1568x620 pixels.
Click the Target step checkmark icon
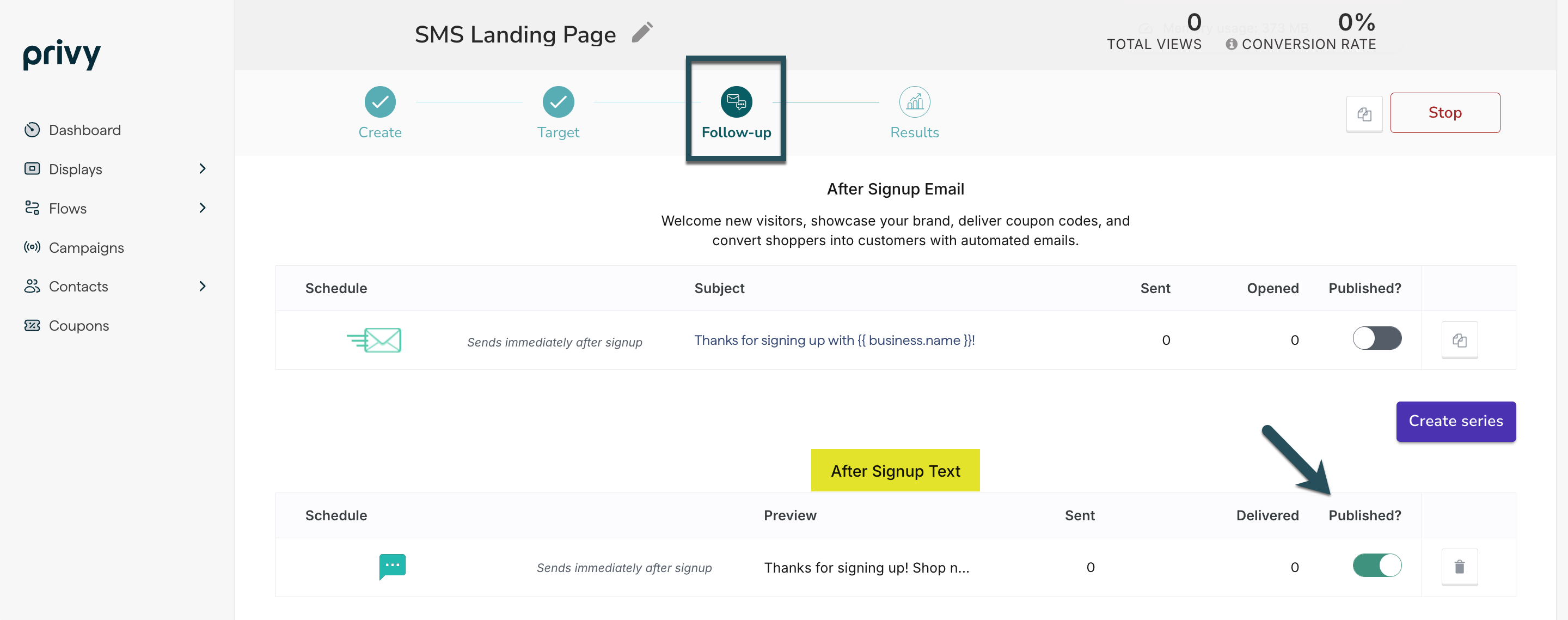558,102
